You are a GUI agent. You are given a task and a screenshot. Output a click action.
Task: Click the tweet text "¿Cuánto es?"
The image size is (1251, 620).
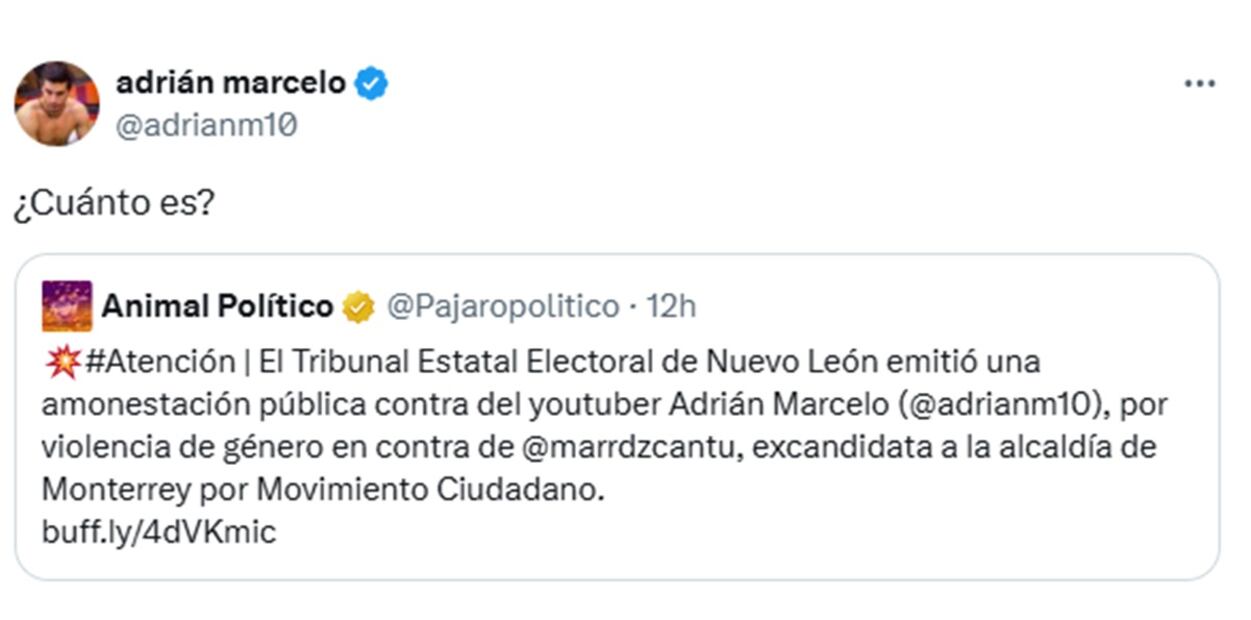(x=113, y=204)
